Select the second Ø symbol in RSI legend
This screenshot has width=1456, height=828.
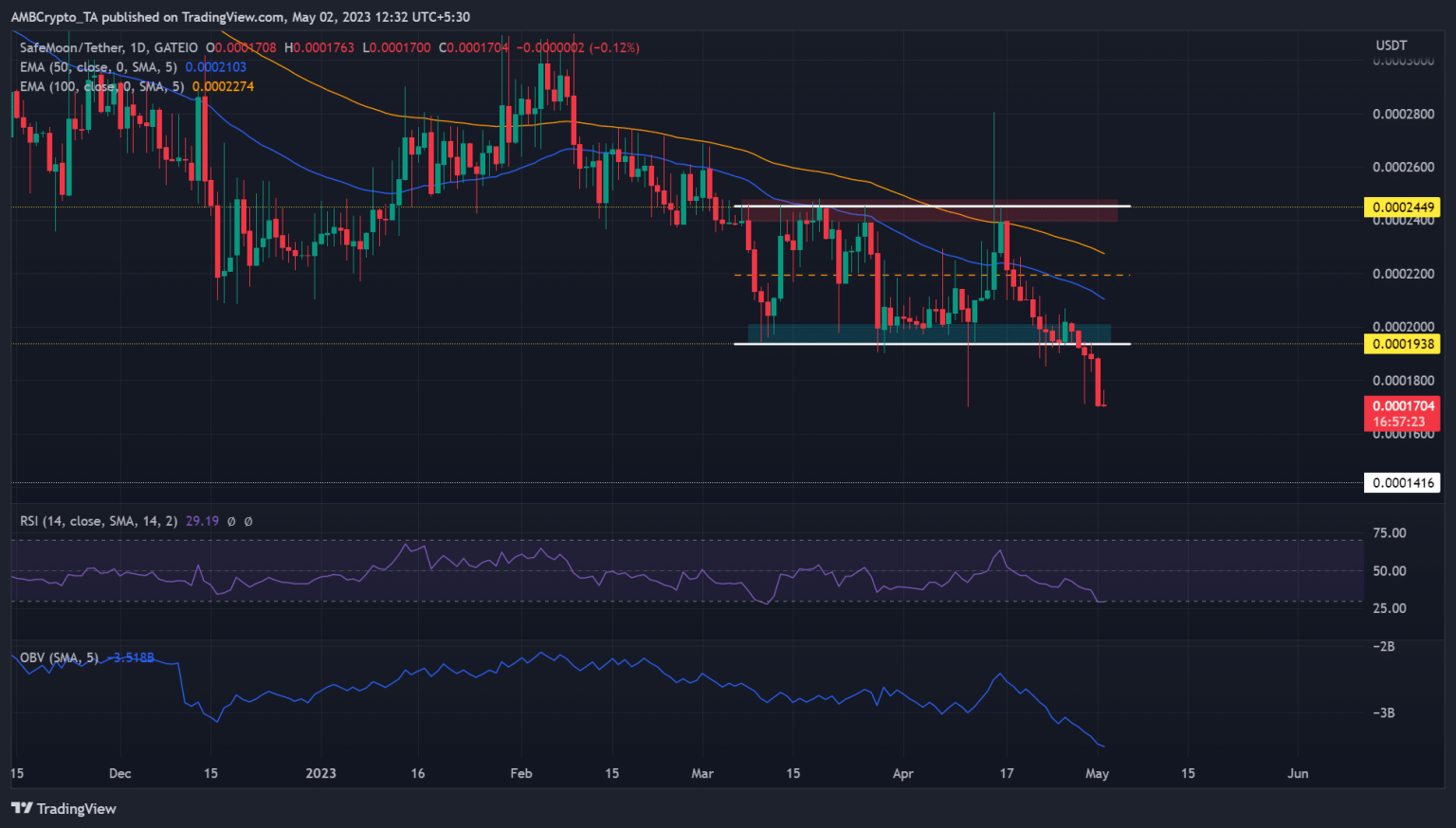247,521
